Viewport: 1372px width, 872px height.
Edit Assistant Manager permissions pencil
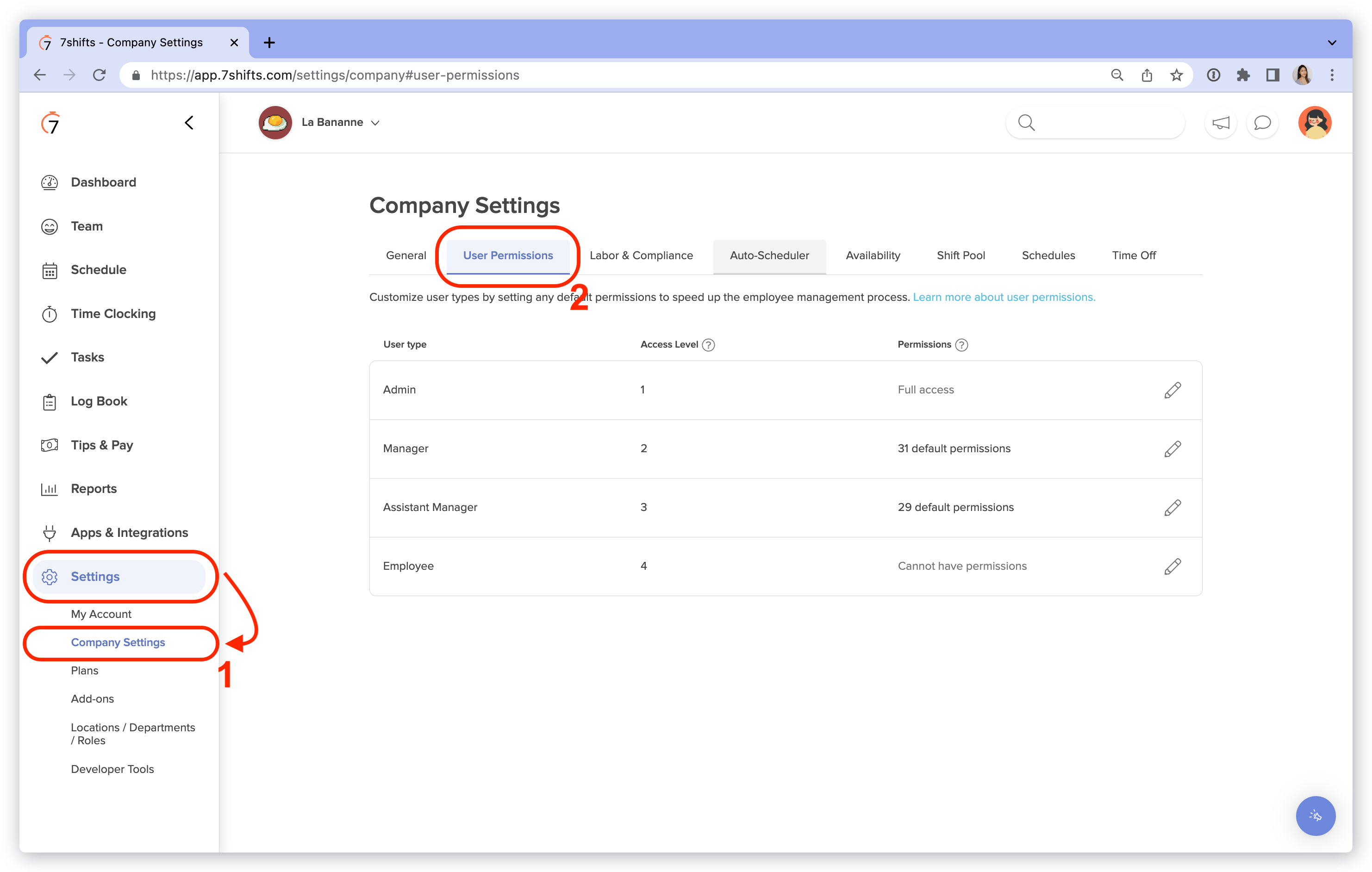[x=1172, y=507]
